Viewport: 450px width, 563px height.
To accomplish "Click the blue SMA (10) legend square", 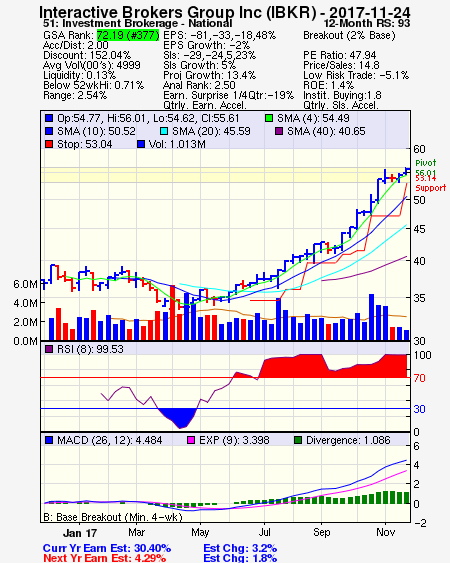I will point(49,131).
